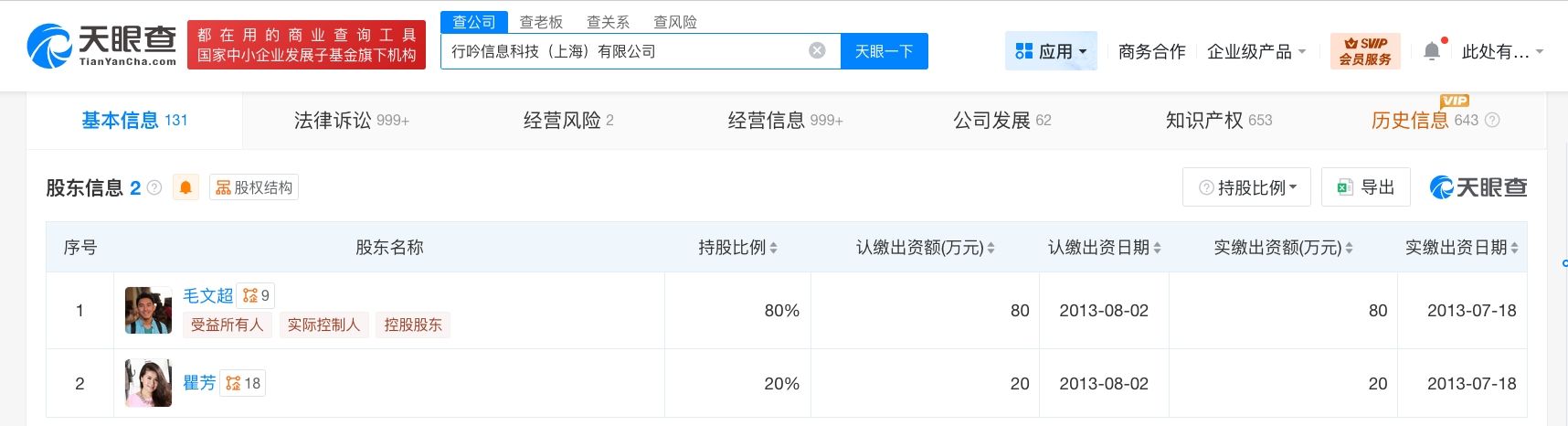Click the help icon beside 历史信息
This screenshot has width=1568, height=426.
click(x=1492, y=120)
